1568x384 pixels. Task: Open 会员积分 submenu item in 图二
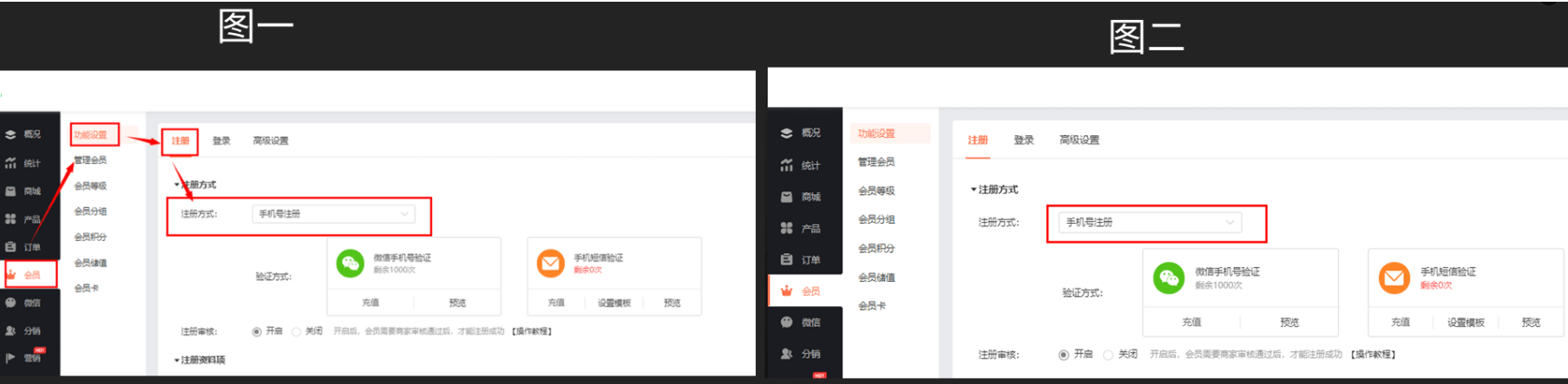click(x=876, y=248)
